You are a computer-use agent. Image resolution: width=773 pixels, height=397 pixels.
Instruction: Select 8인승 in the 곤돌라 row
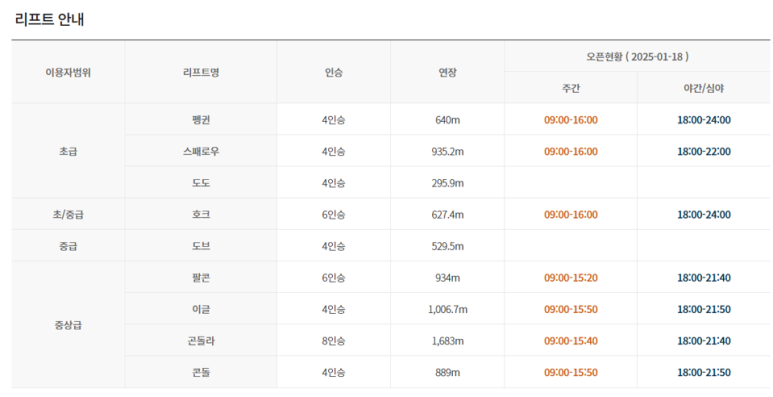[333, 341]
